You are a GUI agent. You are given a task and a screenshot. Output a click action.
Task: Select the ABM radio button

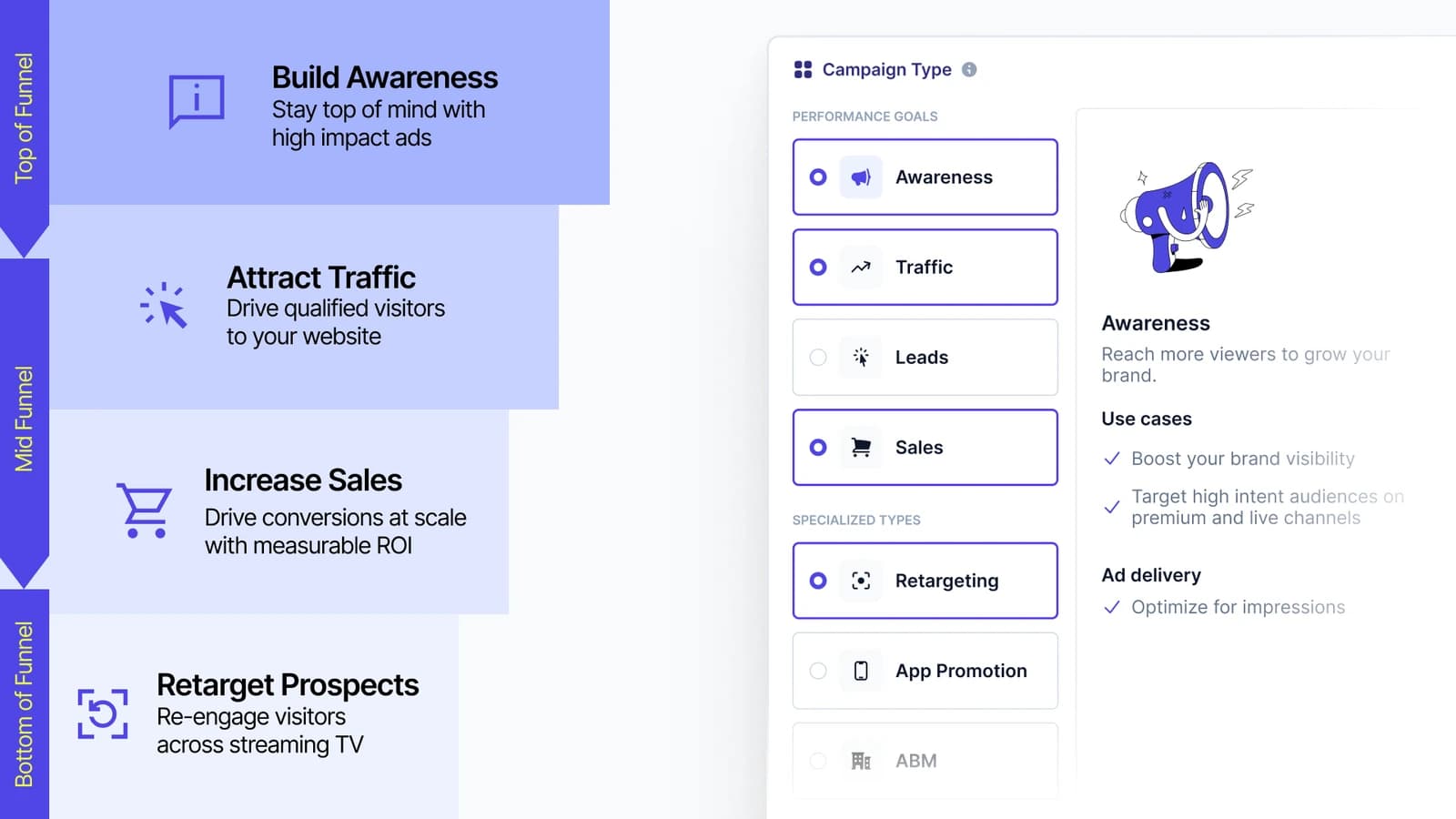pos(818,761)
